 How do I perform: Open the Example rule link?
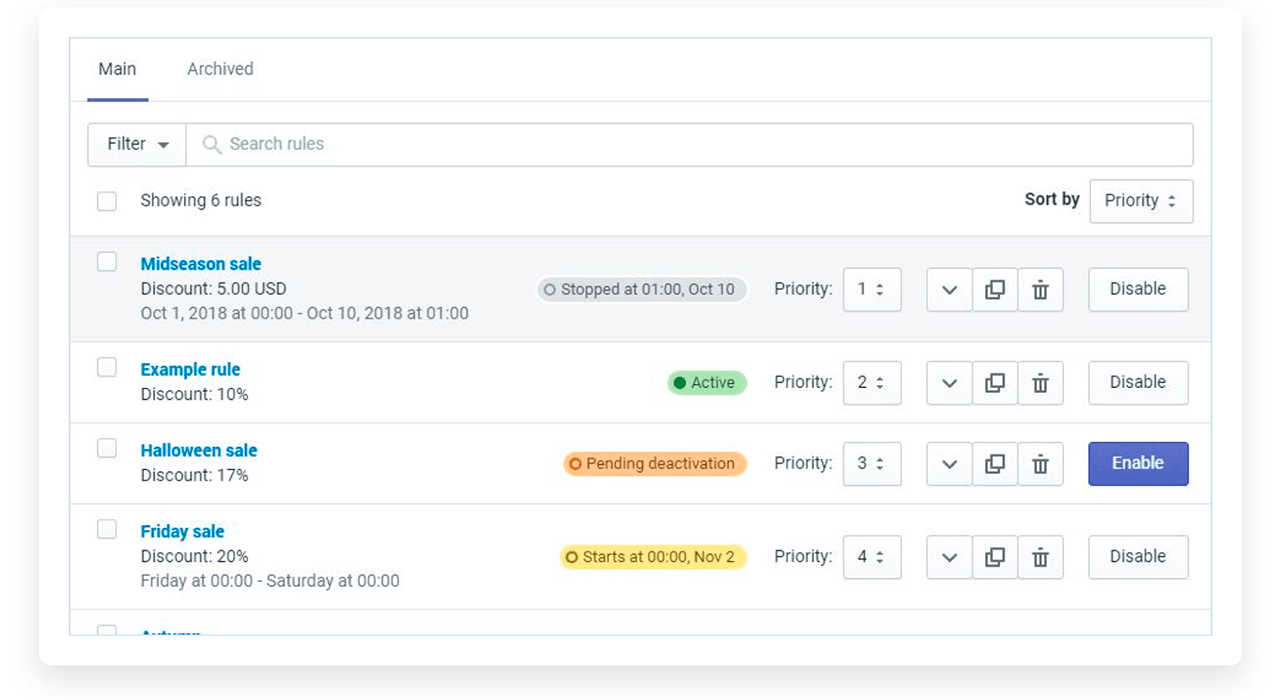pyautogui.click(x=190, y=369)
